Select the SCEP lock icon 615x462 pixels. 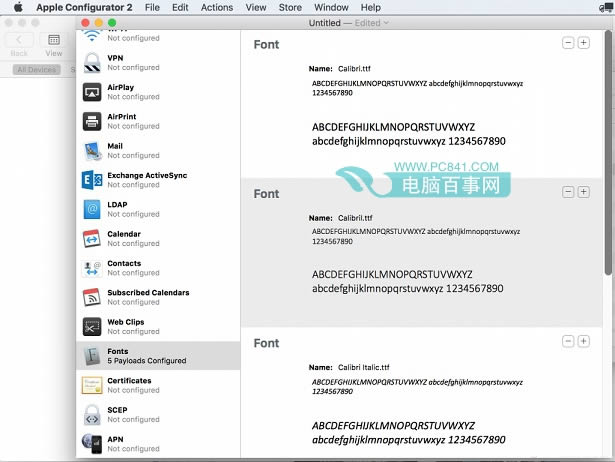[92, 415]
